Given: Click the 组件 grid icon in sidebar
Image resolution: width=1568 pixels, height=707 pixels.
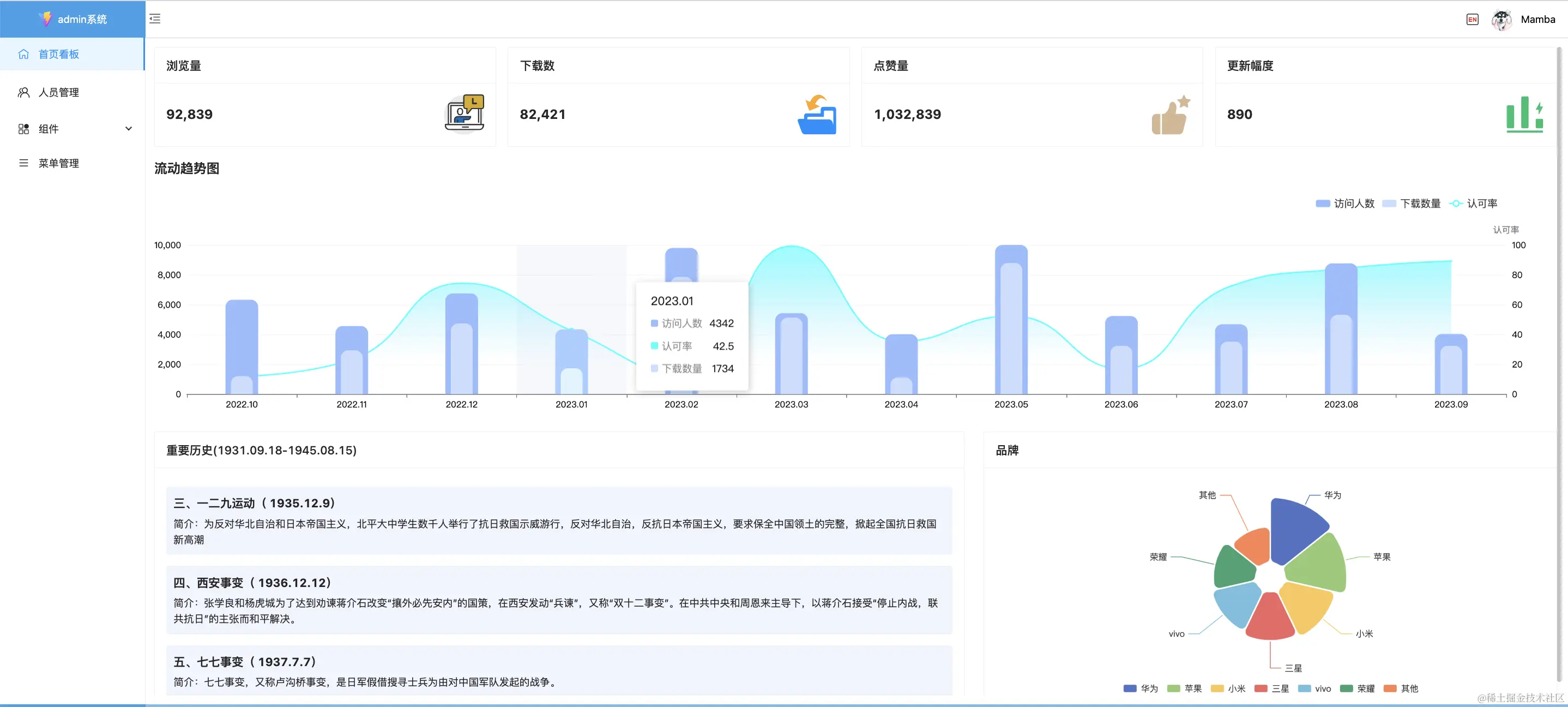Looking at the screenshot, I should [x=23, y=129].
